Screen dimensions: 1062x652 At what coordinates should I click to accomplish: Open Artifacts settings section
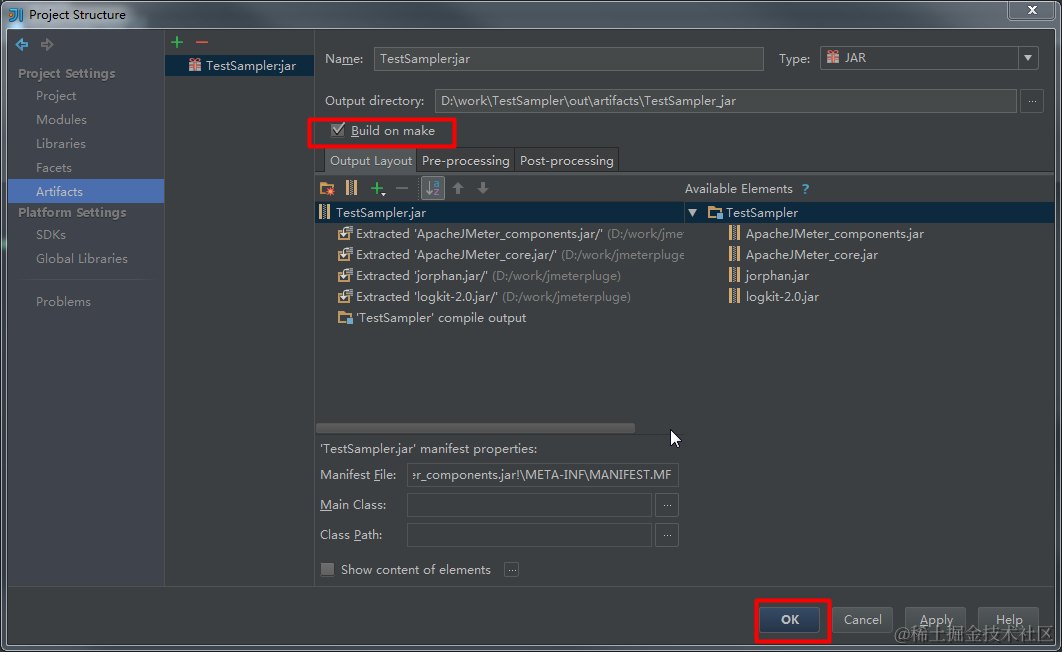[86, 191]
